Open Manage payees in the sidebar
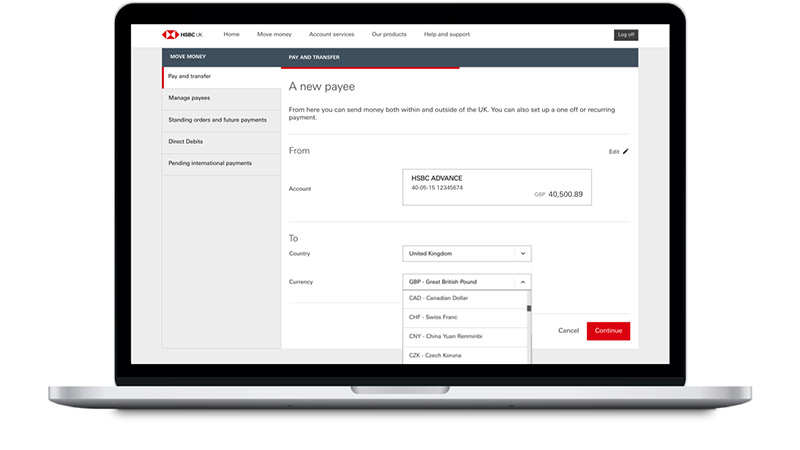 [x=221, y=98]
